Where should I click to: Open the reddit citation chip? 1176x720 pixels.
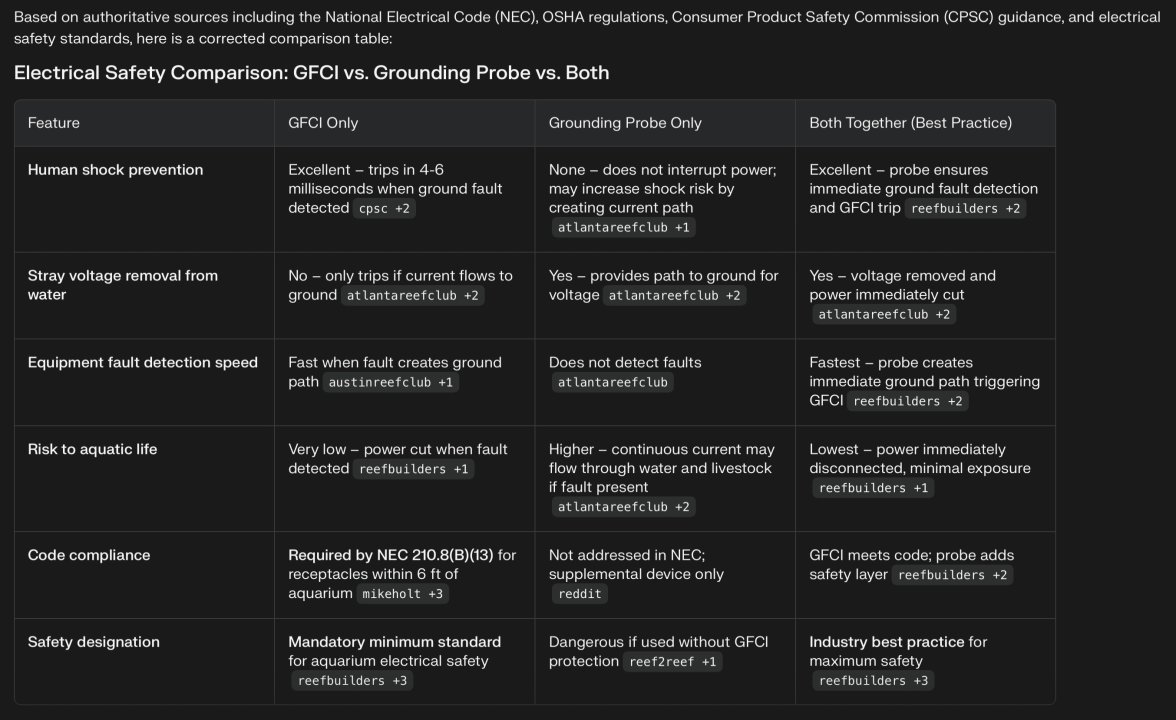579,593
